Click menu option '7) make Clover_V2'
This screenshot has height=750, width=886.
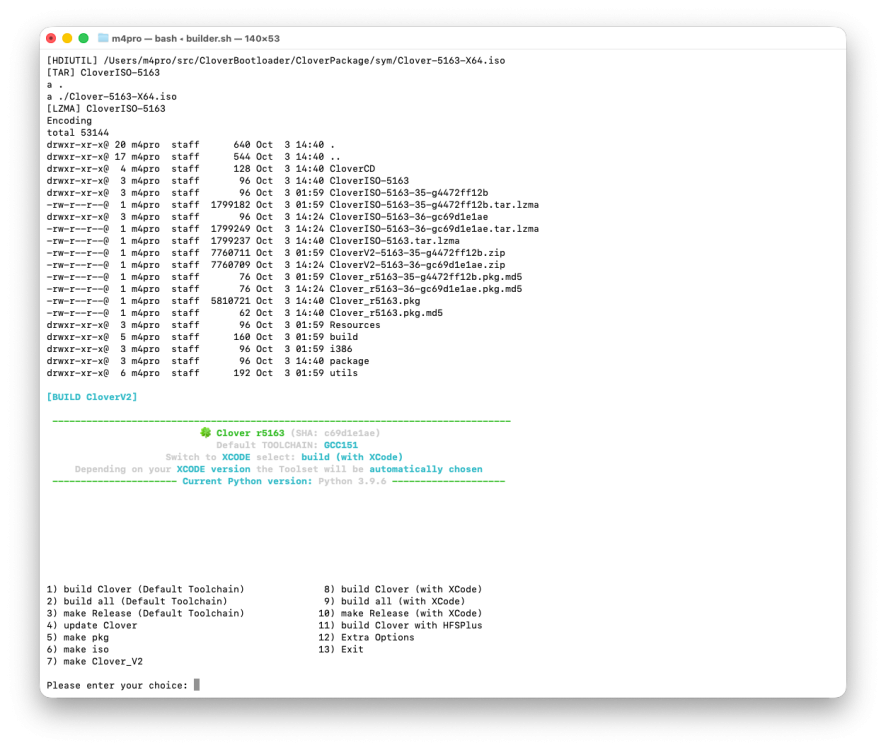point(94,661)
